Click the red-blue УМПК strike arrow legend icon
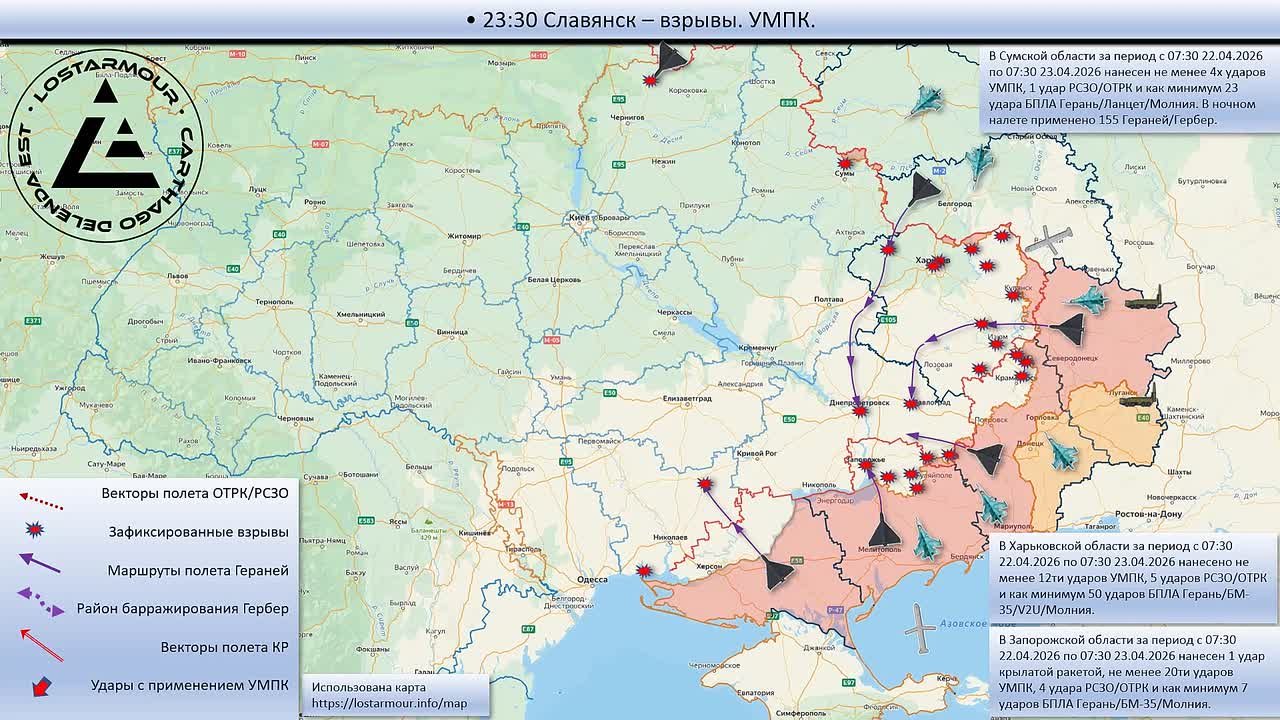This screenshot has width=1280, height=720. tap(41, 686)
